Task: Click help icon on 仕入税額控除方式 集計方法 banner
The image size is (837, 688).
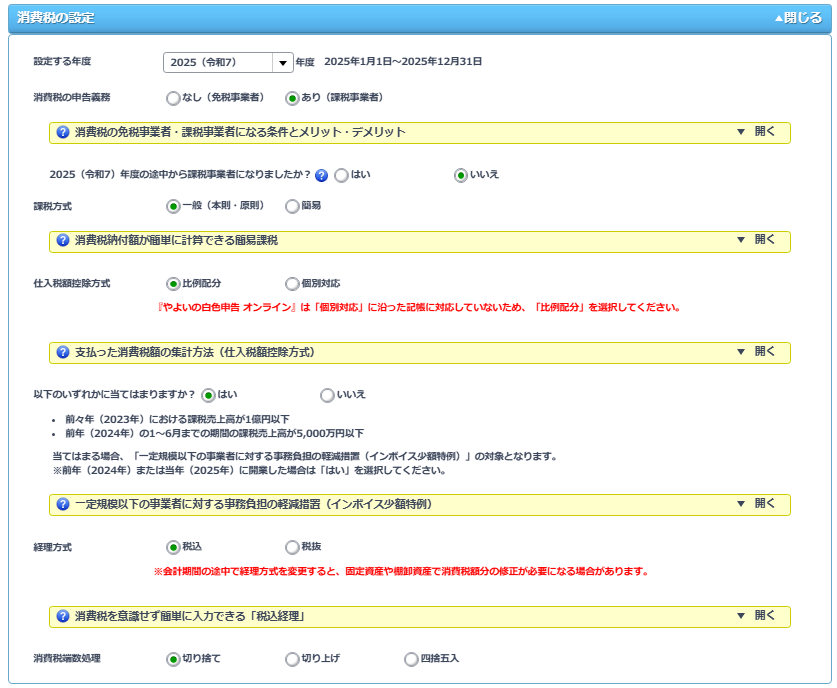Action: pos(63,352)
